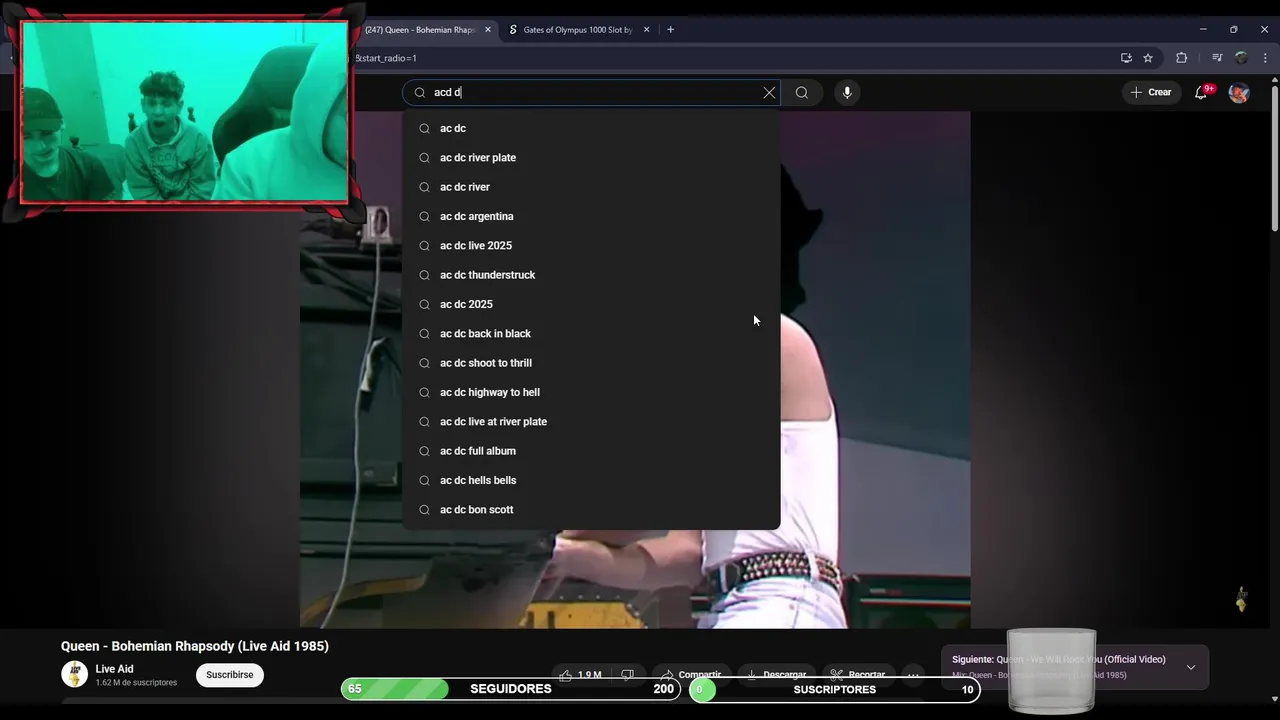Choose the suggestion 'ac dc 2025'
Screen dimensions: 1280x720
(591, 304)
